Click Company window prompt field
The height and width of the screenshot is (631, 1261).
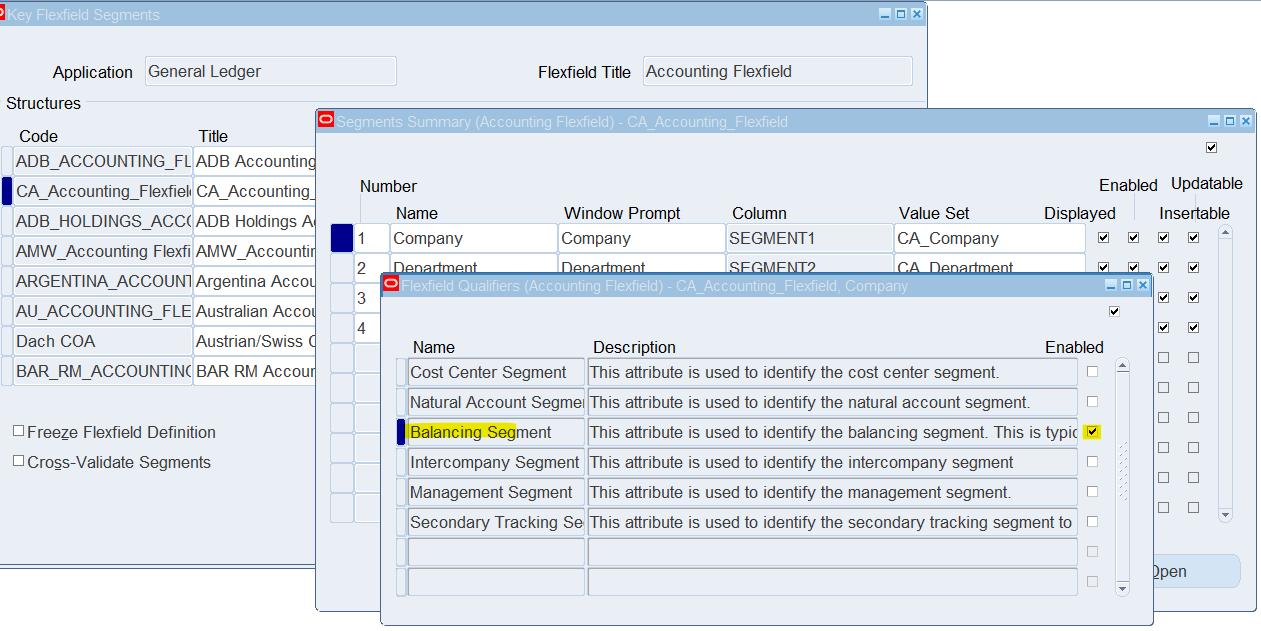tap(641, 238)
